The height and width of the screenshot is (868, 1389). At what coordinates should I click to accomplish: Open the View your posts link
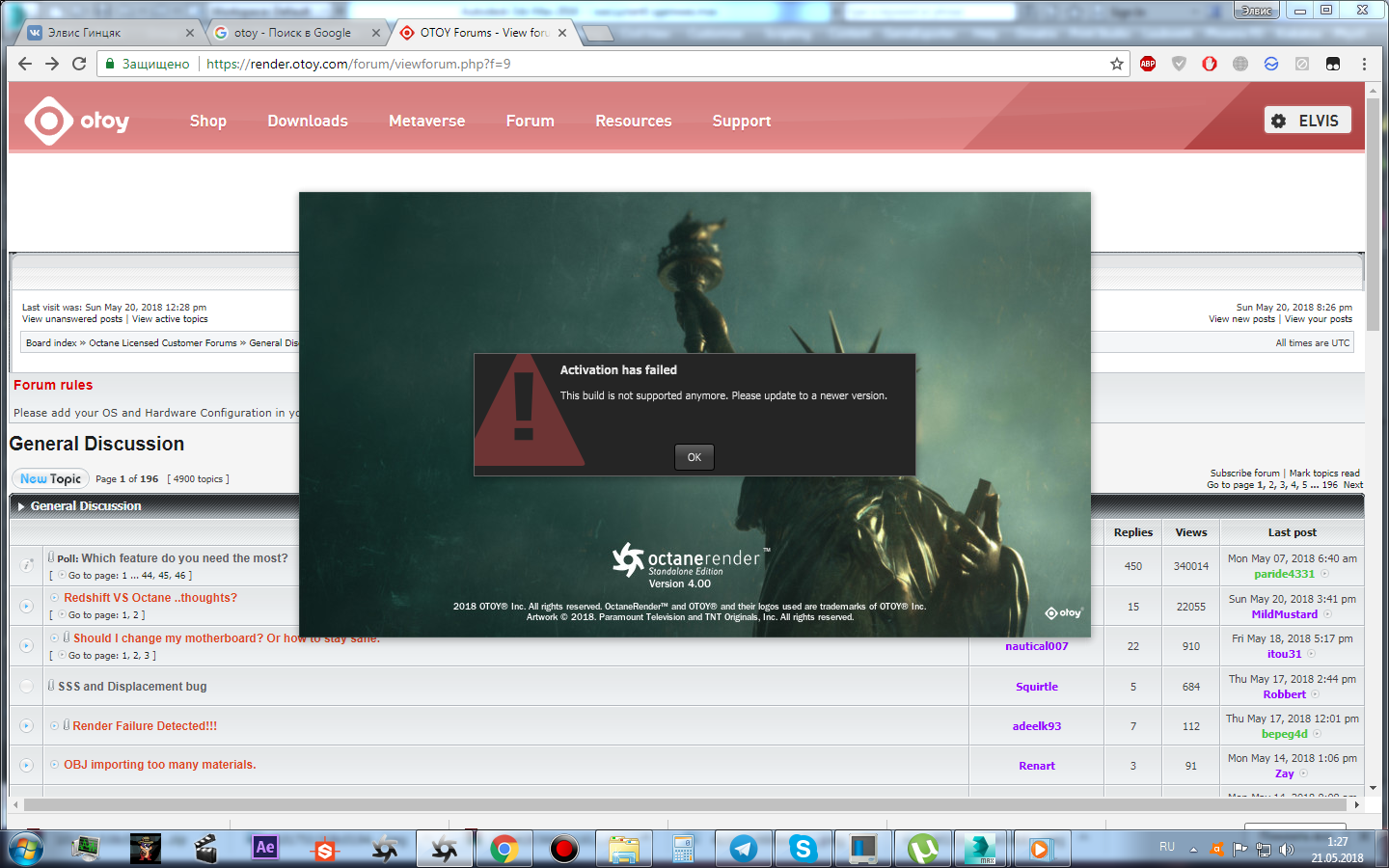[1319, 319]
